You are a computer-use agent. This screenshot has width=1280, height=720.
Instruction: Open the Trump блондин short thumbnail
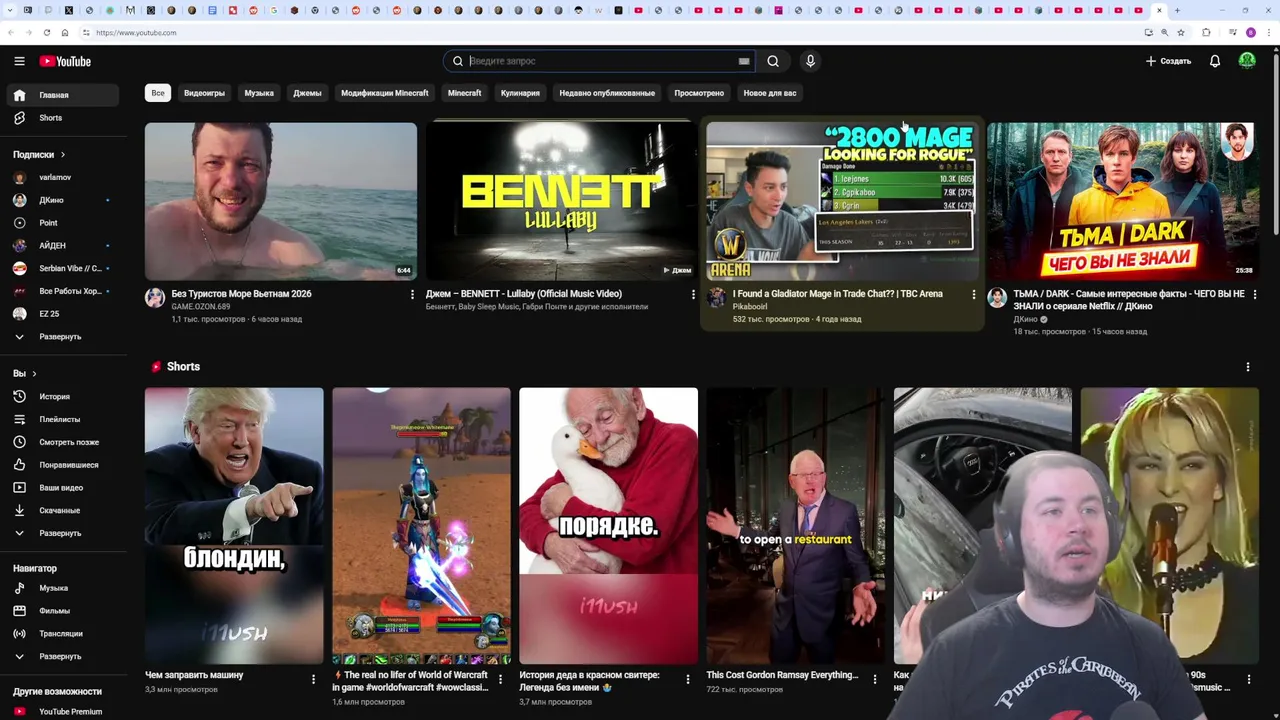pos(234,526)
